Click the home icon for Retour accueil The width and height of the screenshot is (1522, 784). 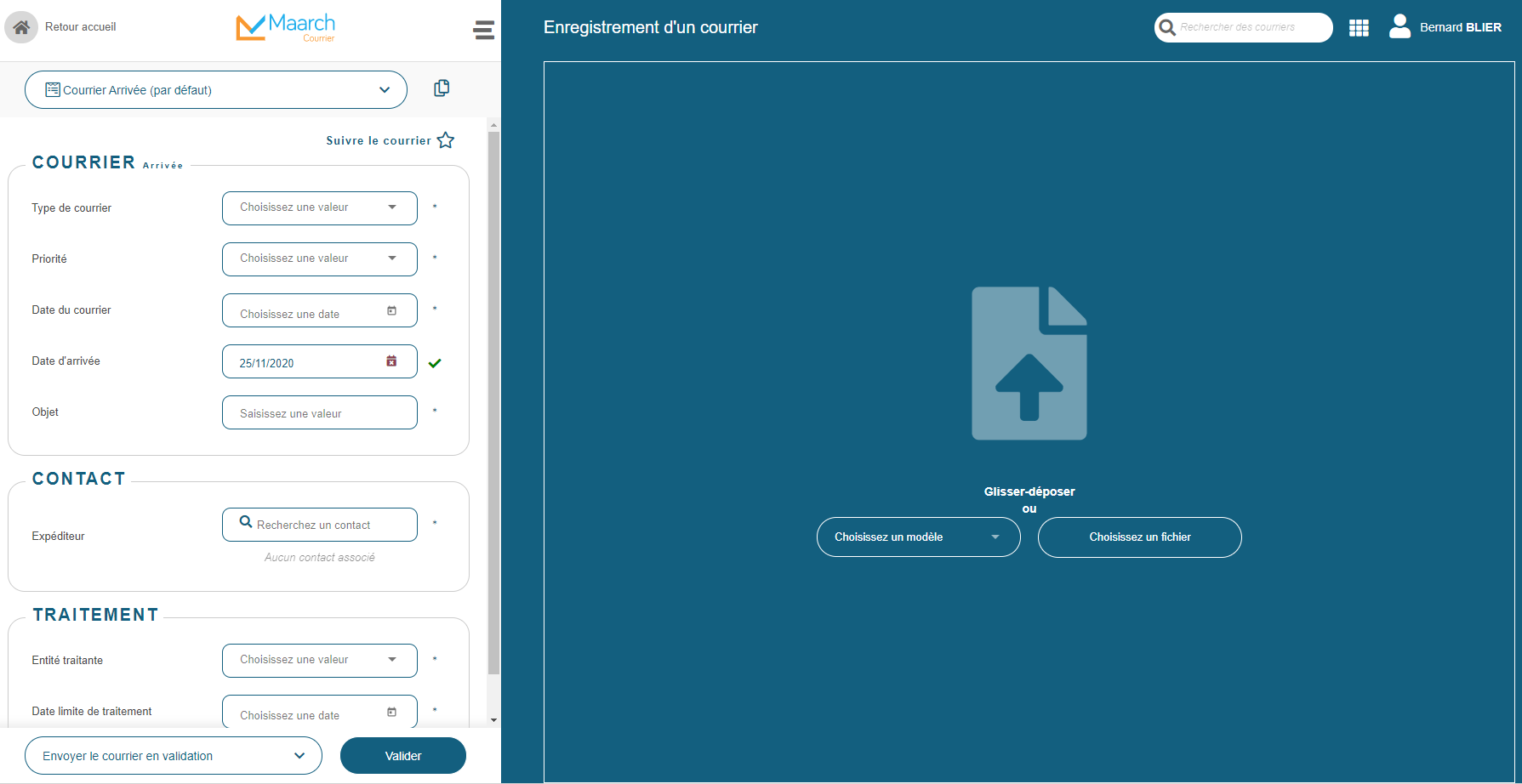[x=21, y=27]
